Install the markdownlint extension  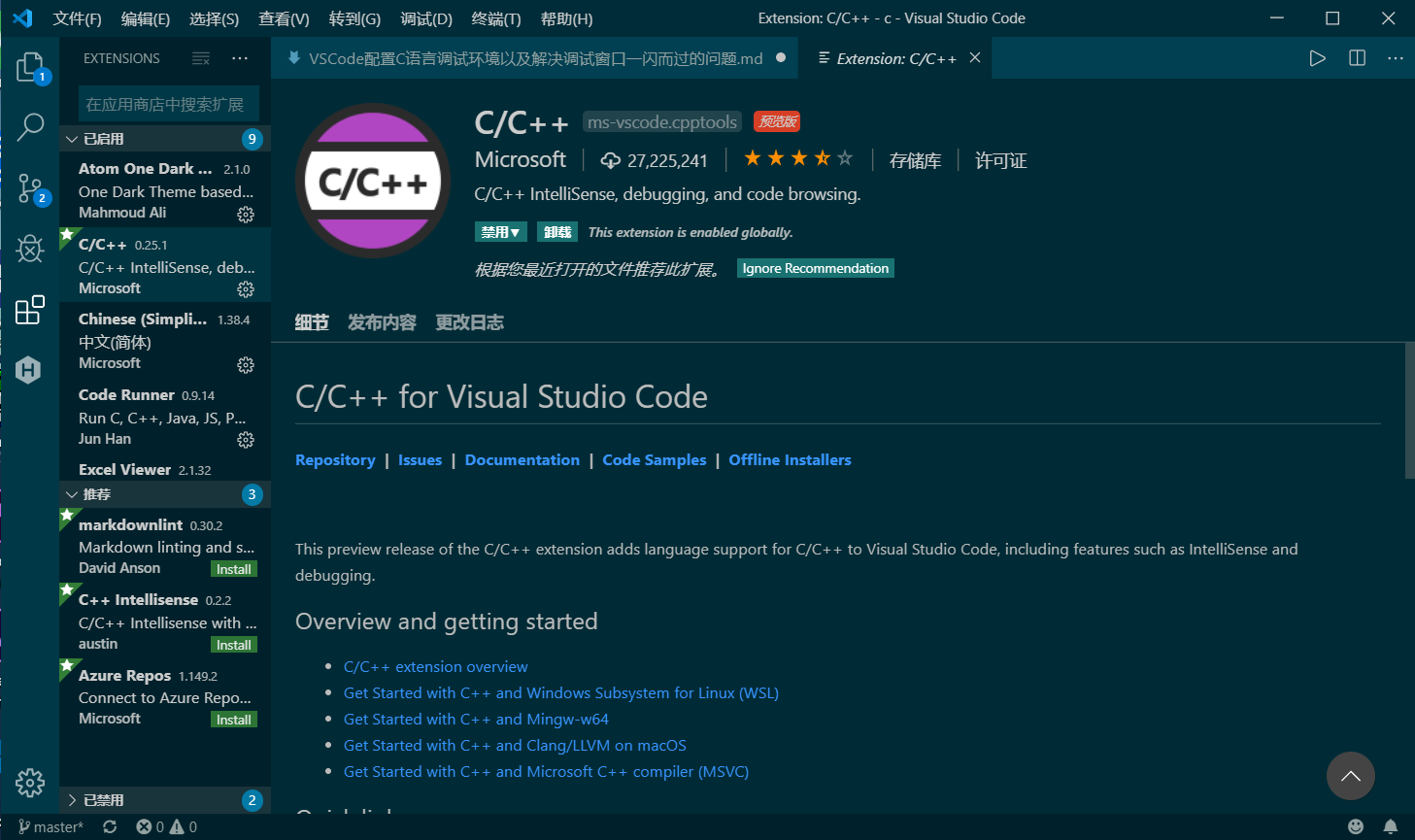coord(234,569)
